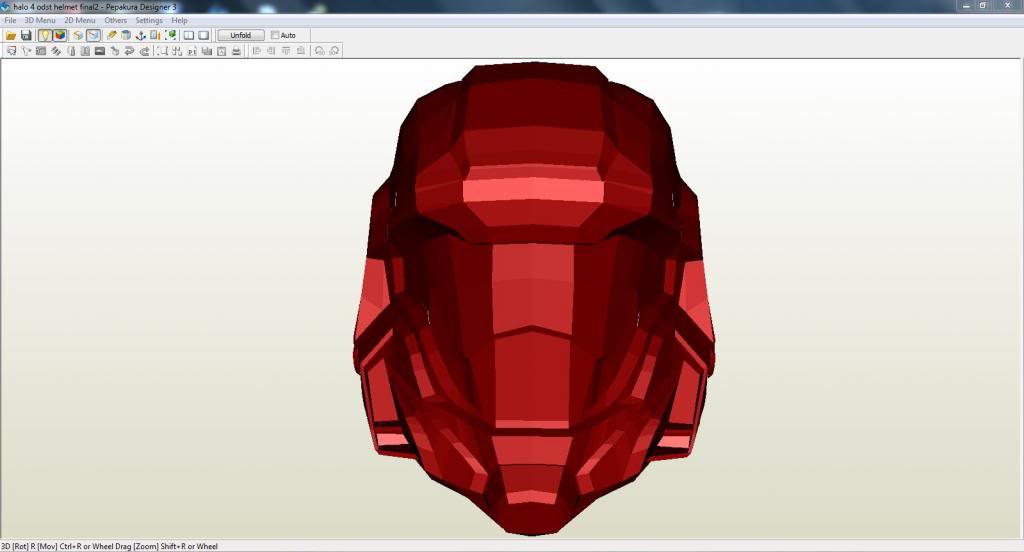Image resolution: width=1024 pixels, height=552 pixels.
Task: Click the undo curved arrow icon
Action: tap(129, 51)
